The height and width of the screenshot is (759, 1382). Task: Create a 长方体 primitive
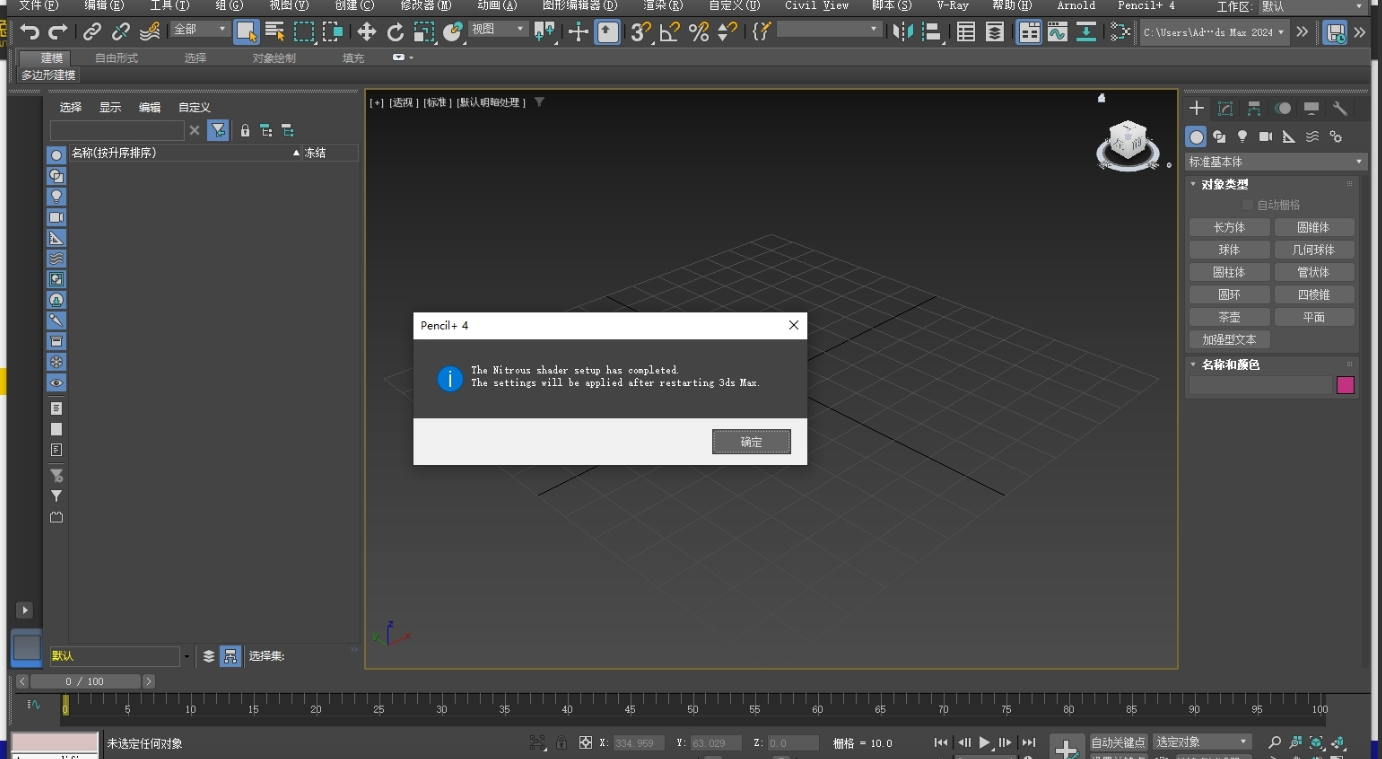(x=1229, y=227)
